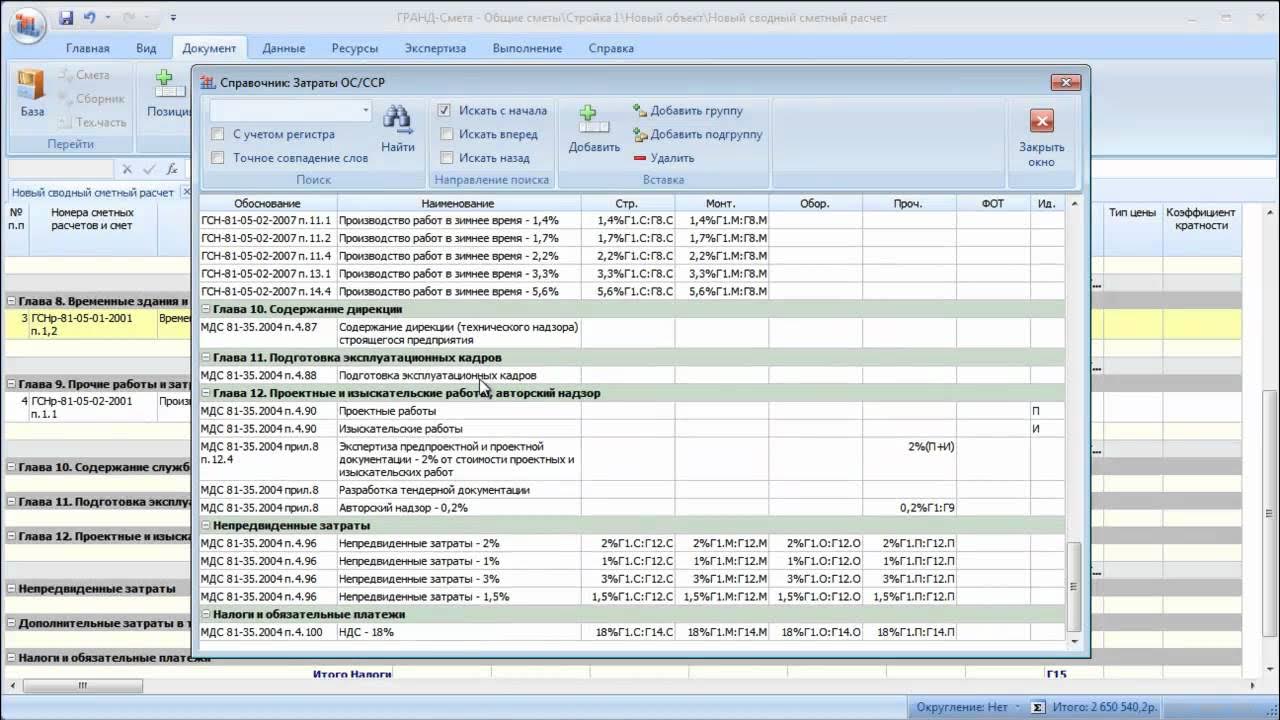Select row Авторский надзор - 0,2%
The image size is (1280, 720).
632,508
